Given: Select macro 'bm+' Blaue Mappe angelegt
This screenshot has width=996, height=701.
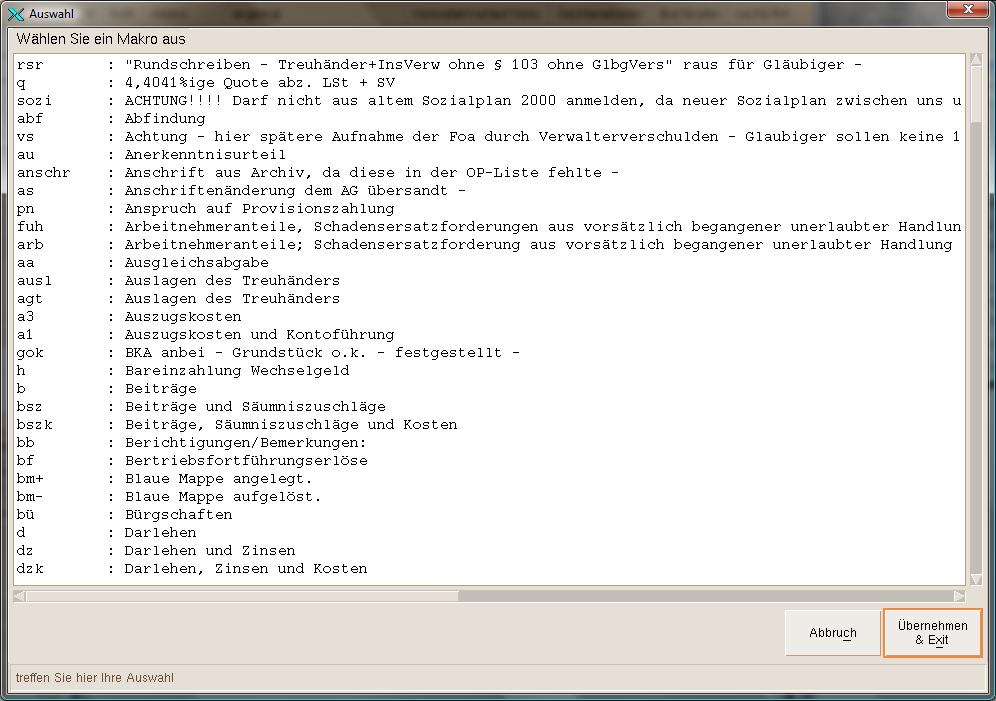Looking at the screenshot, I should pos(489,478).
